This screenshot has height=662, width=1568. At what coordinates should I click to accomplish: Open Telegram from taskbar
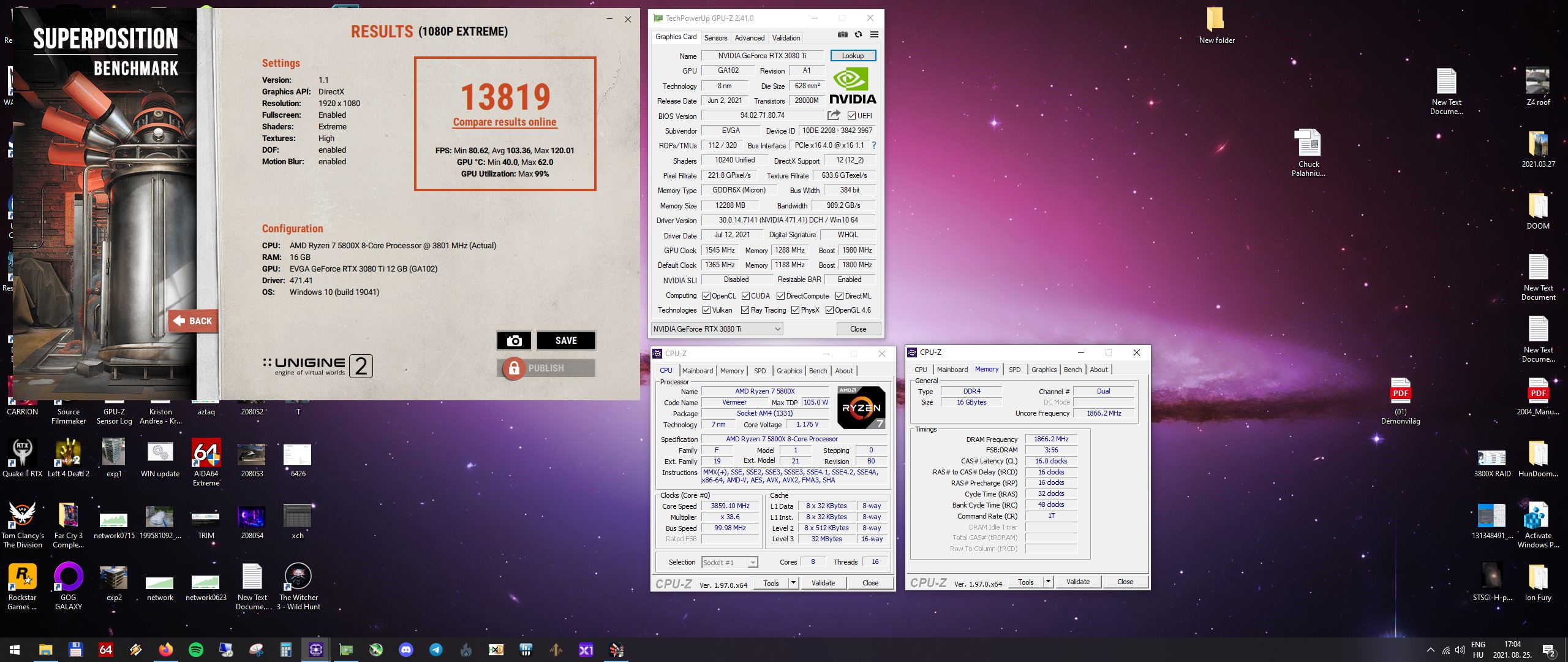(436, 650)
